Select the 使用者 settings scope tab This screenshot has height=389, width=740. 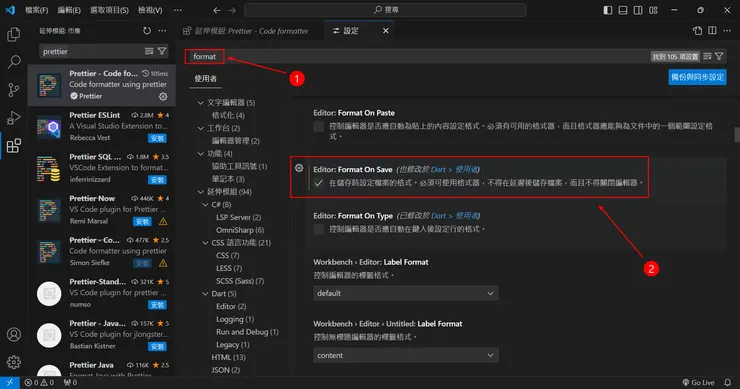pyautogui.click(x=206, y=79)
